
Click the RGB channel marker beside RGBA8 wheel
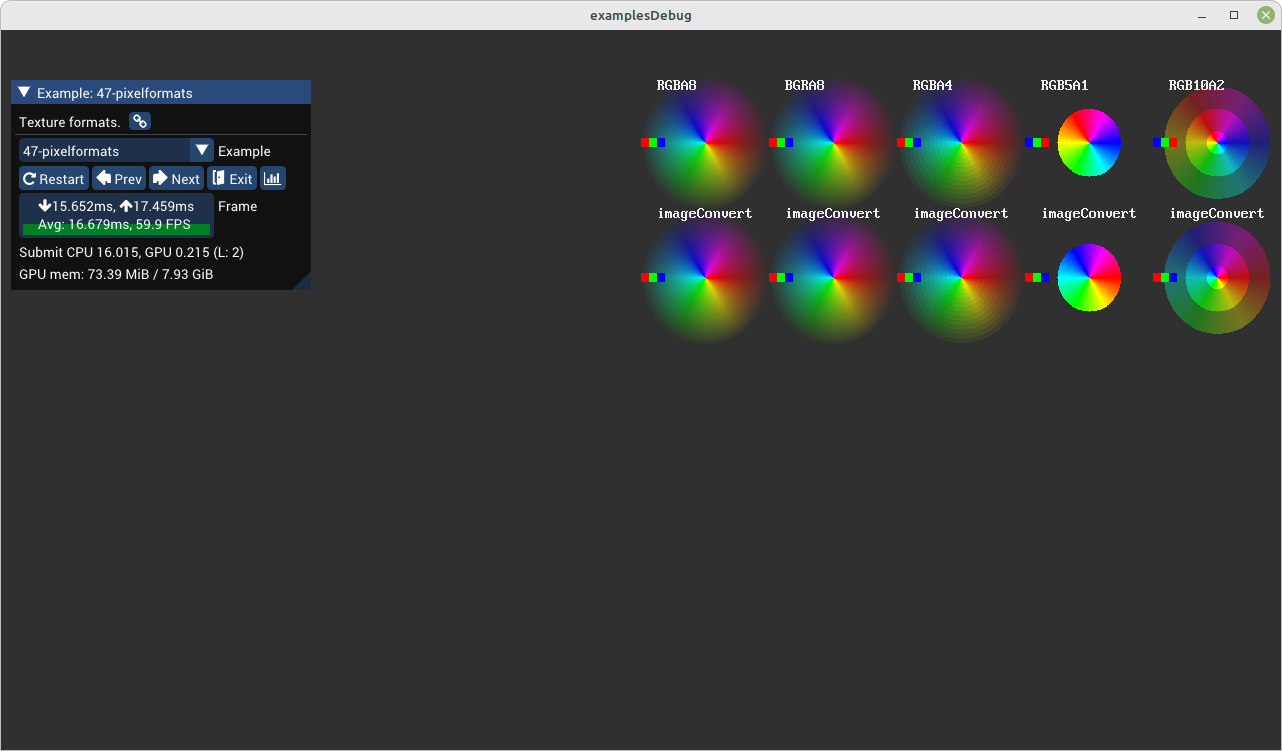[653, 142]
